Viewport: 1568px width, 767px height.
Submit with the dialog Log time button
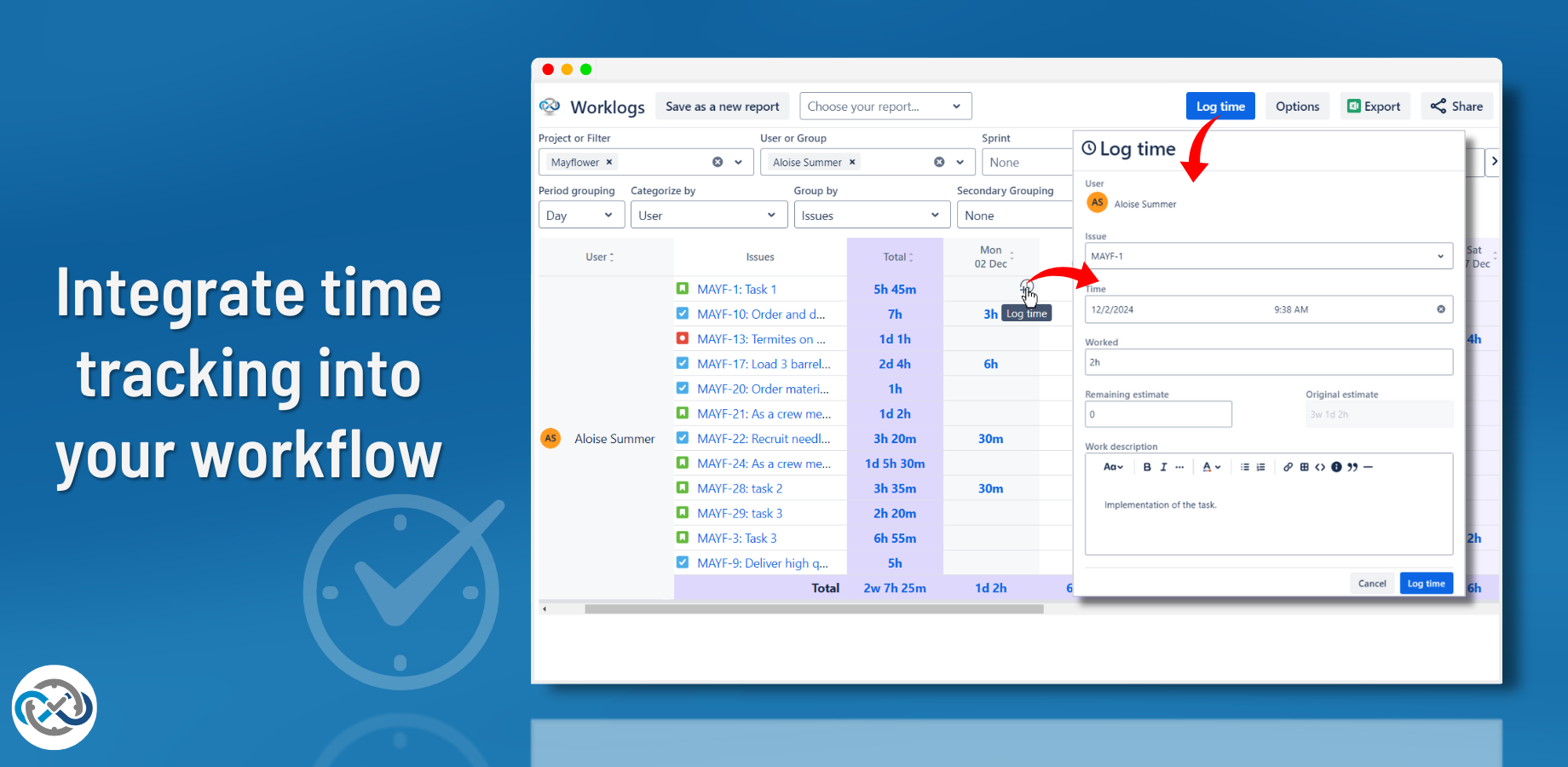(x=1426, y=584)
